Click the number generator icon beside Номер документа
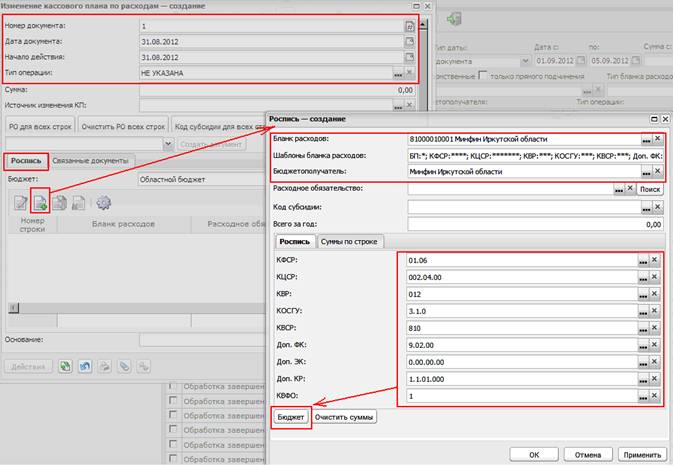Image resolution: width=673 pixels, height=466 pixels. tap(409, 26)
